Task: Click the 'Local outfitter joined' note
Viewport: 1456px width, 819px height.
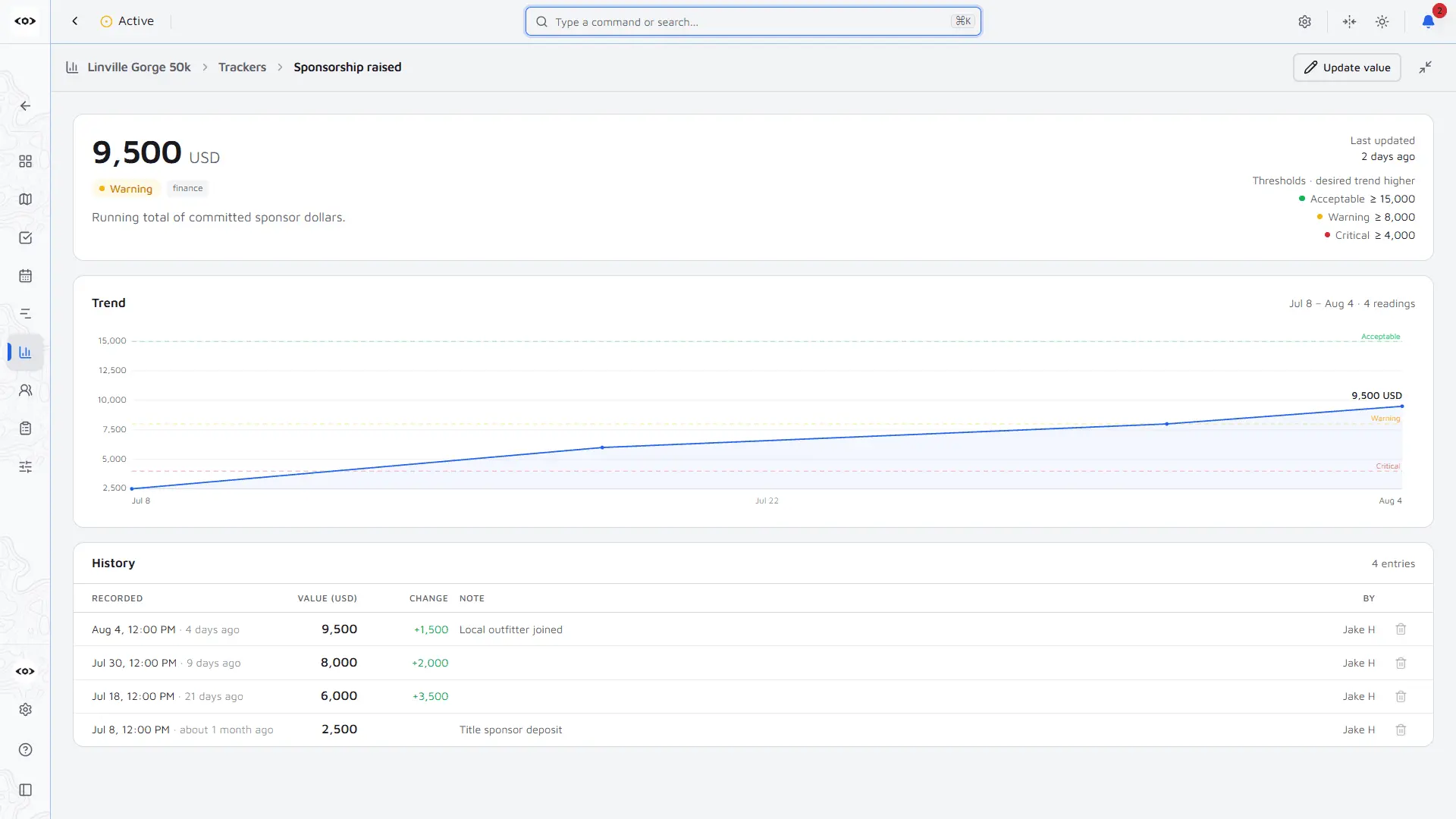Action: [x=510, y=629]
